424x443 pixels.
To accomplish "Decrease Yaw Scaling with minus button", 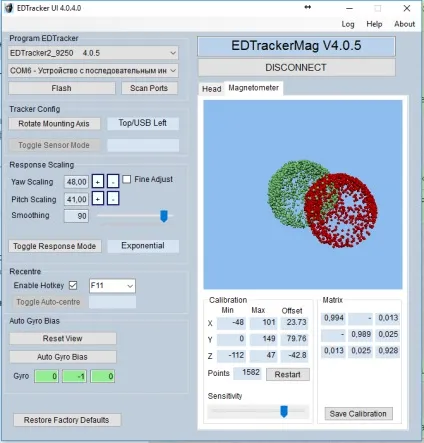I will 113,182.
